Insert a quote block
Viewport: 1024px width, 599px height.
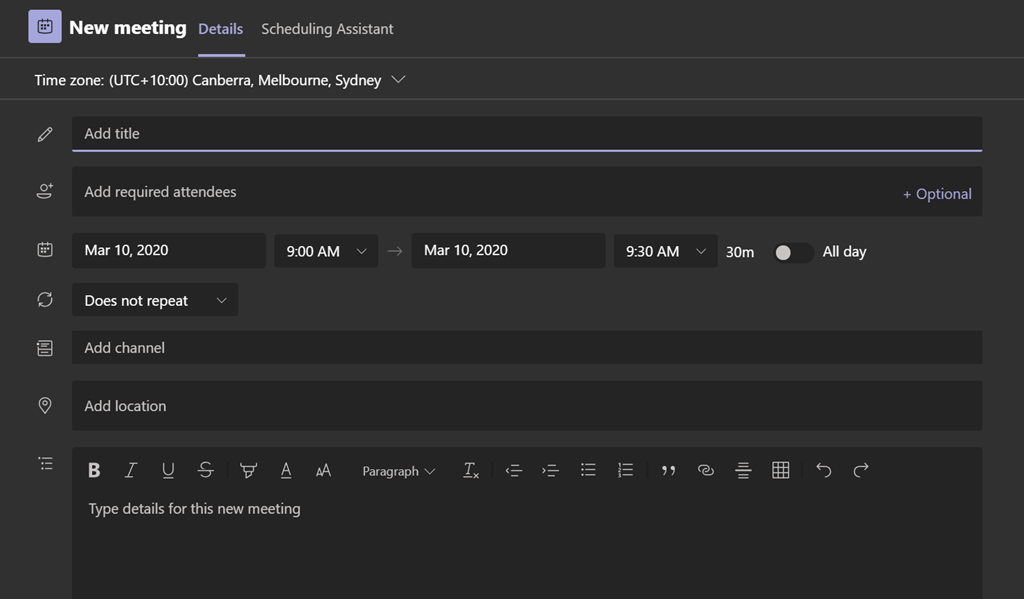pos(668,470)
